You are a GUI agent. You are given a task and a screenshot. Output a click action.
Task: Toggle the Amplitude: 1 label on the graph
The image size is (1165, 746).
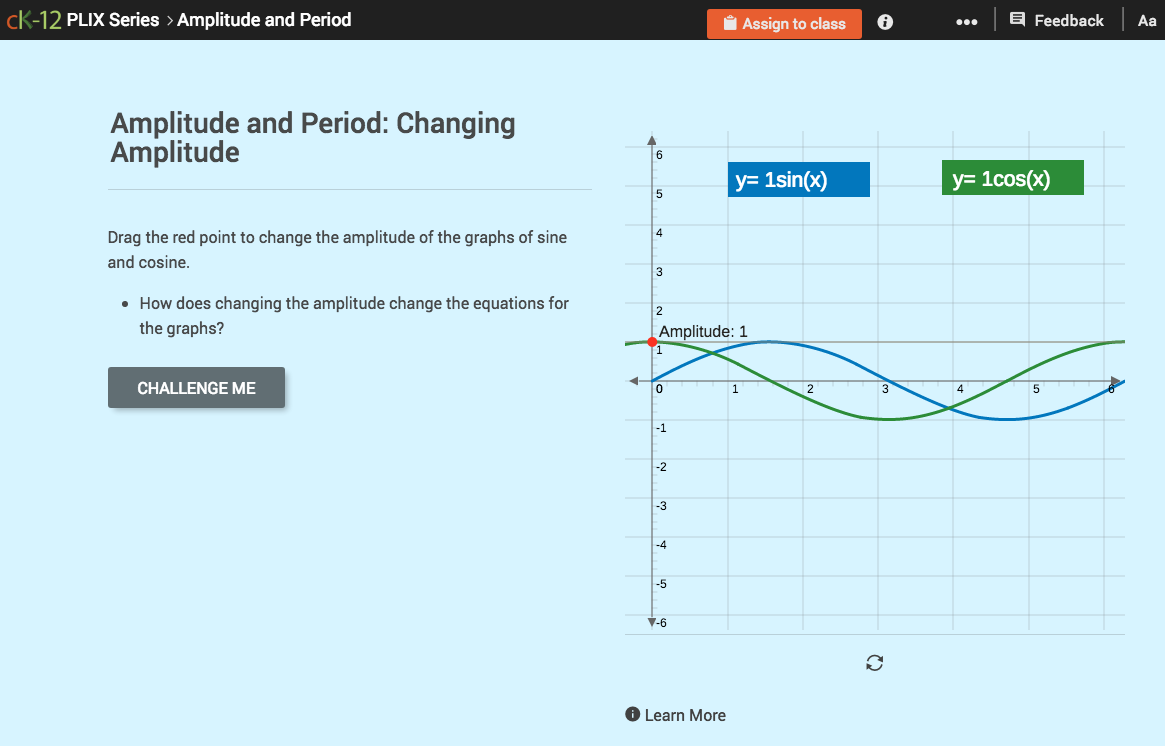pyautogui.click(x=702, y=331)
